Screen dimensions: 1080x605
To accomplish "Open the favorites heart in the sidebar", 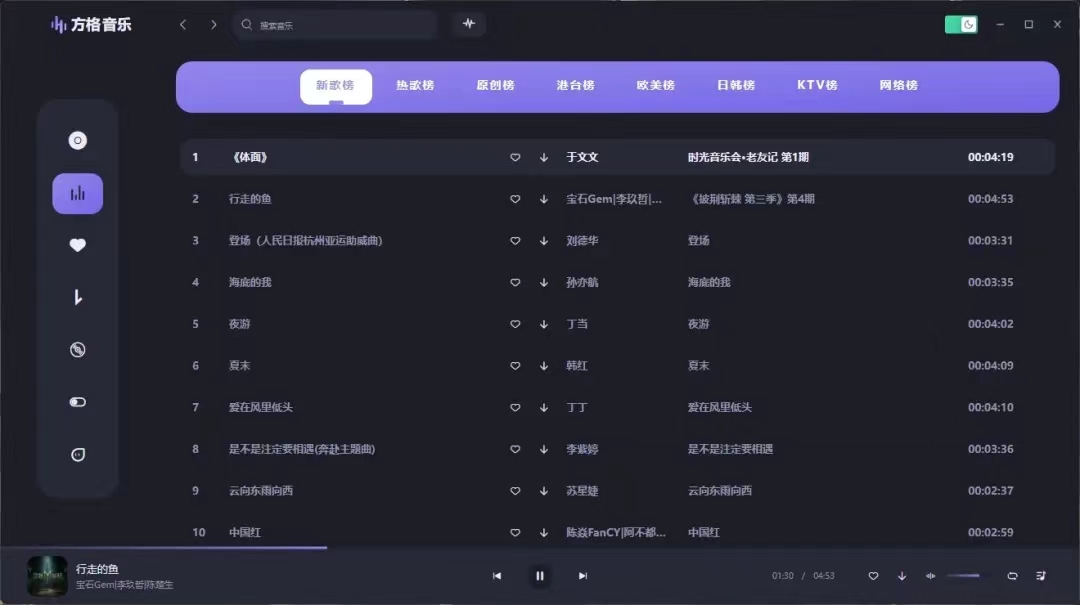I will click(x=78, y=245).
